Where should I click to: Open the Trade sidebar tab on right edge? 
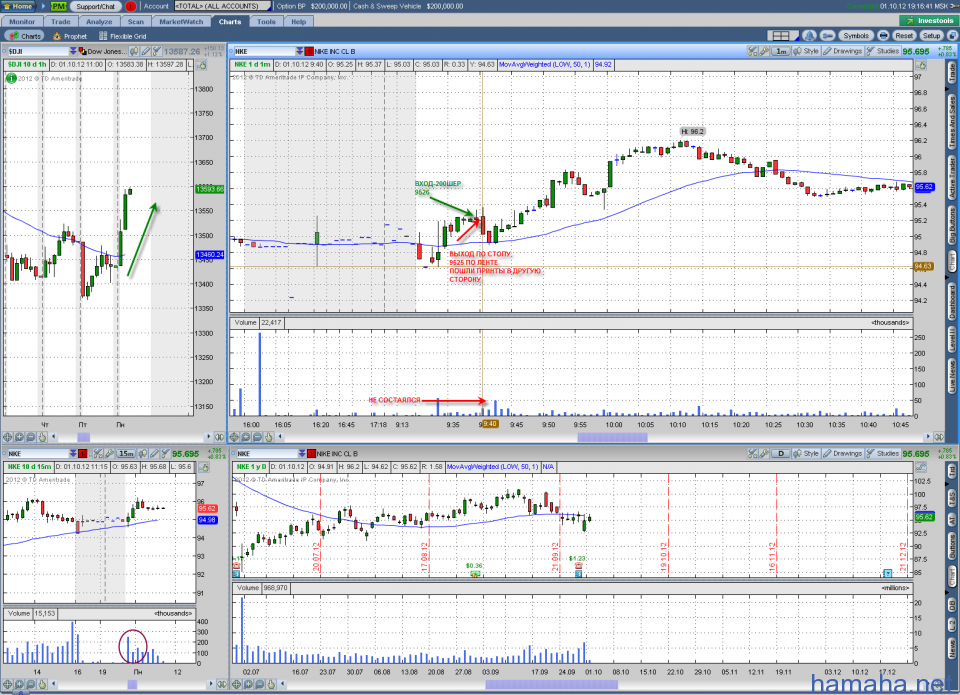[952, 73]
